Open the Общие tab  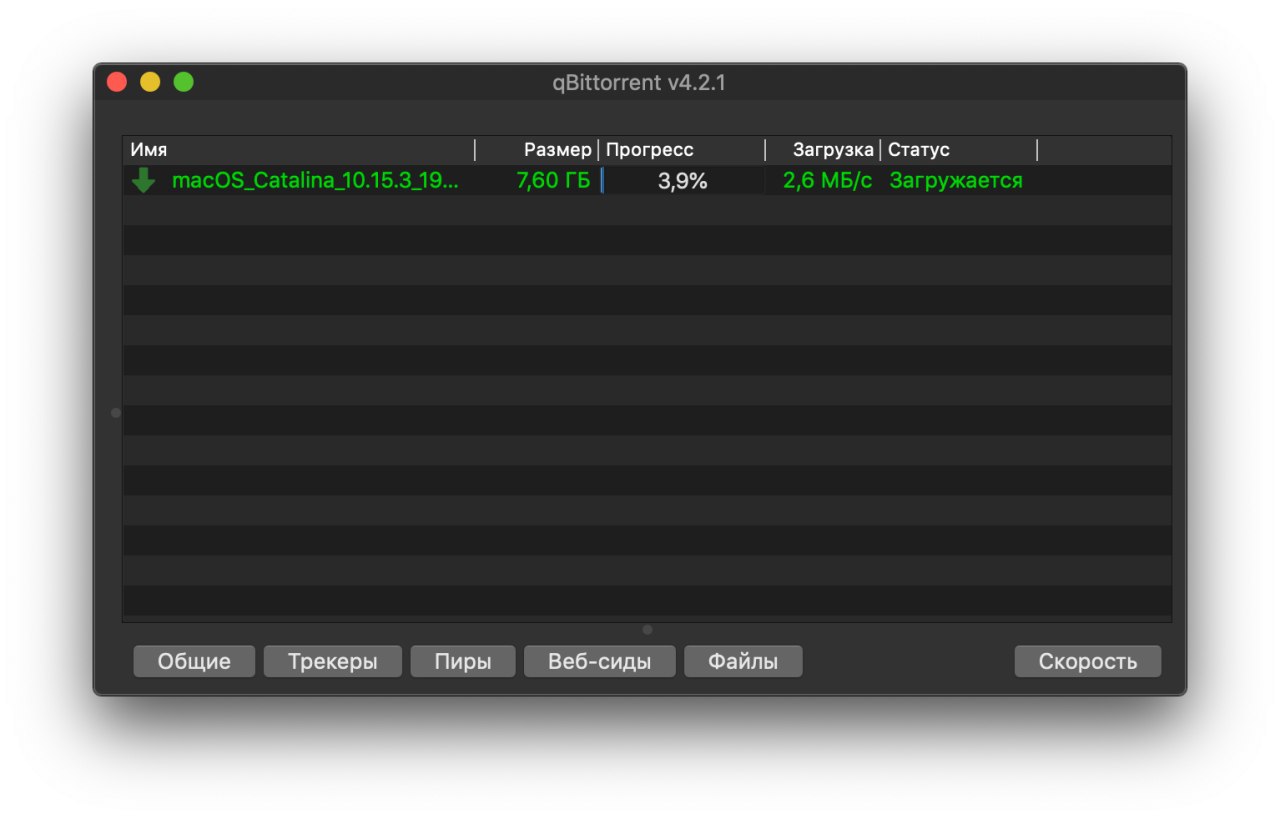click(194, 661)
